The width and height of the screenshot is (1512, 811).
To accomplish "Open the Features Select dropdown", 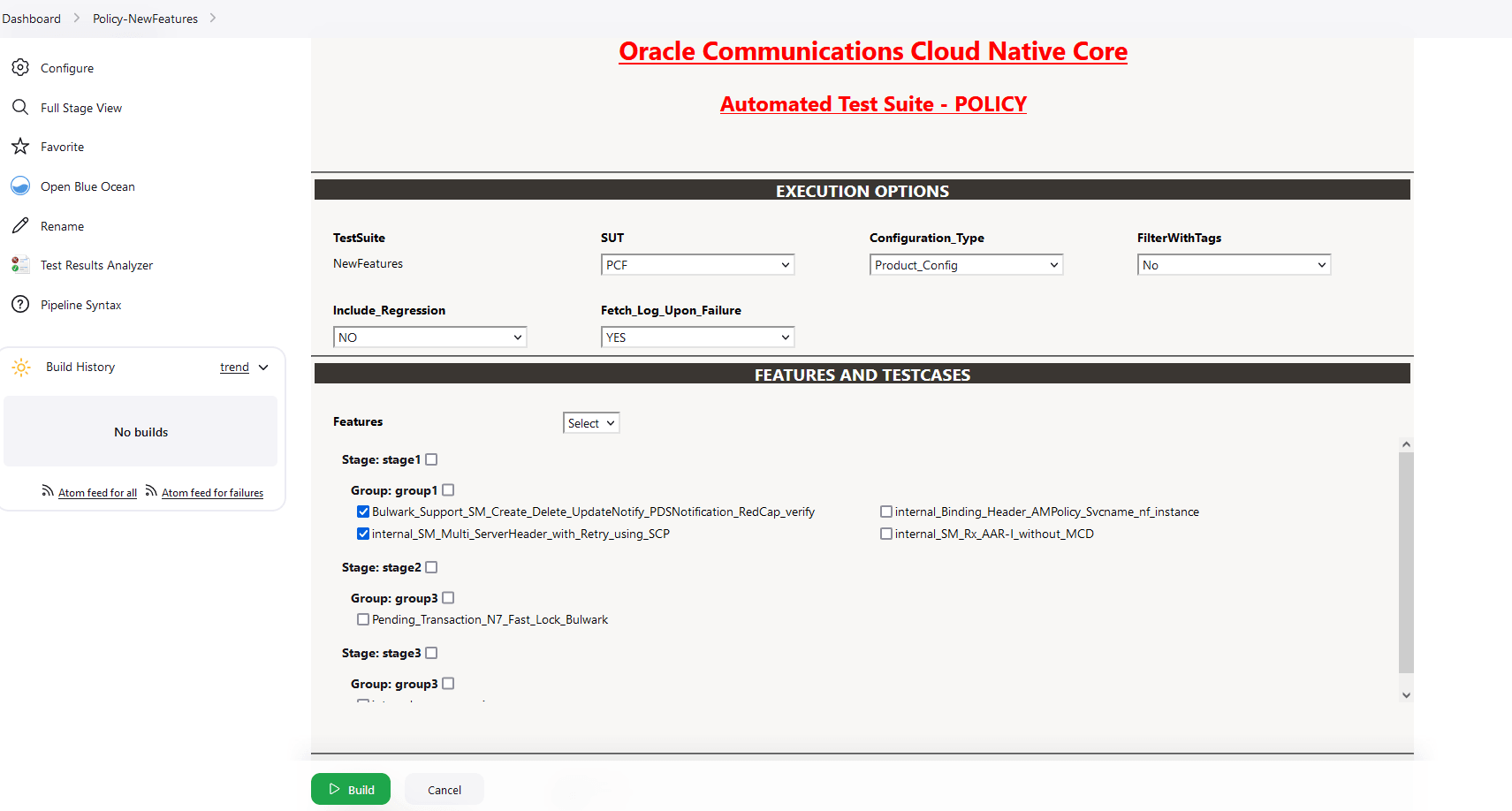I will [x=591, y=423].
